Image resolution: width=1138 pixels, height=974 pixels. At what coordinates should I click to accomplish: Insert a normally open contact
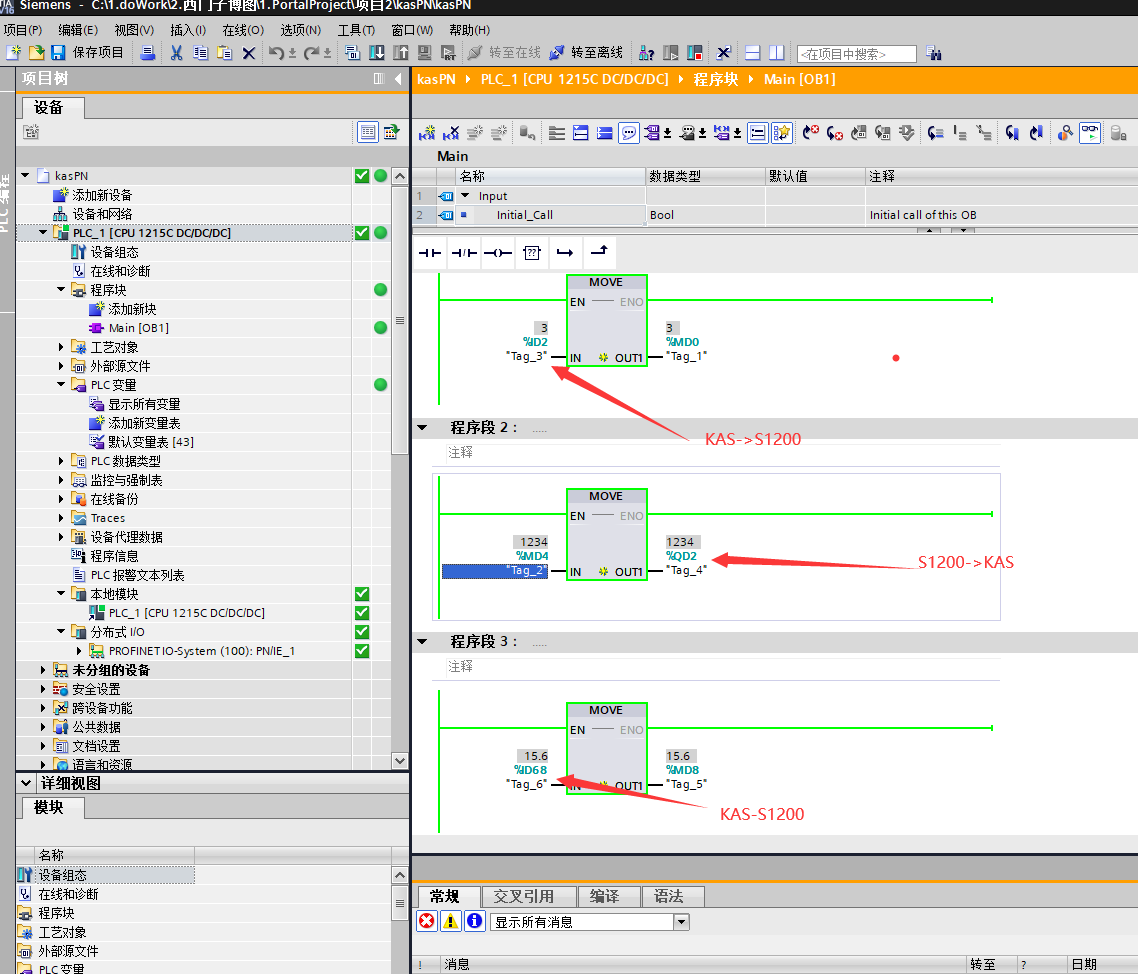[429, 254]
